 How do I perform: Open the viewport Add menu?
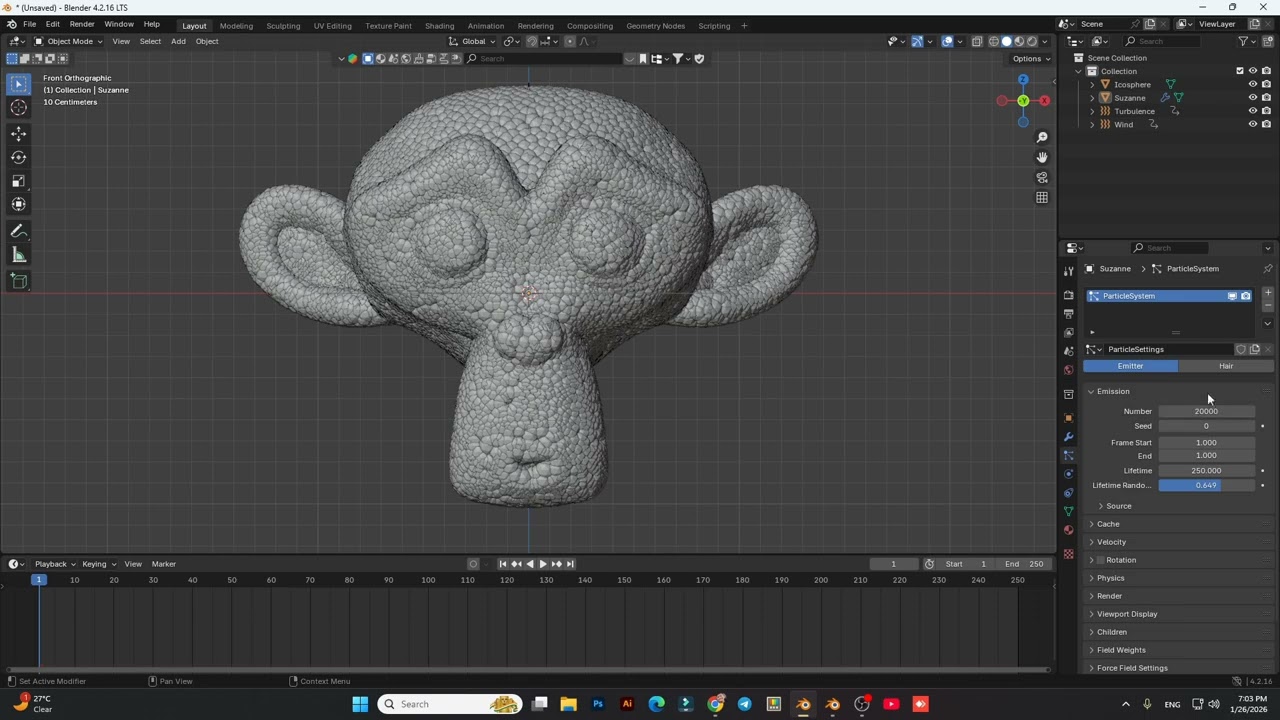178,41
